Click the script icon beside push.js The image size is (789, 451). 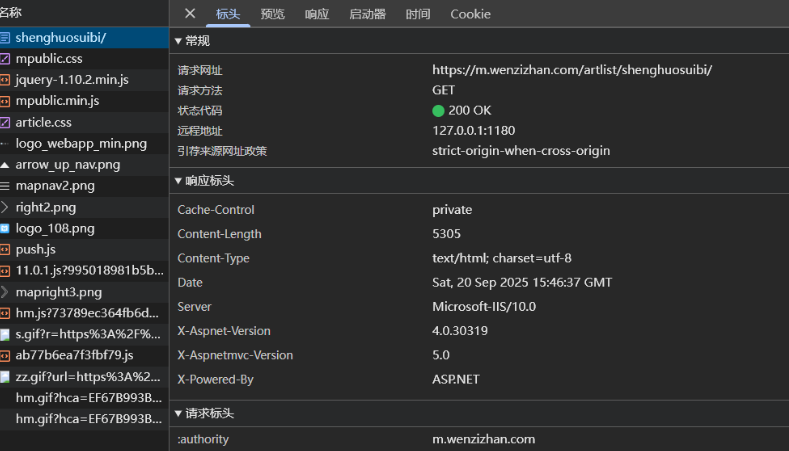pos(6,250)
